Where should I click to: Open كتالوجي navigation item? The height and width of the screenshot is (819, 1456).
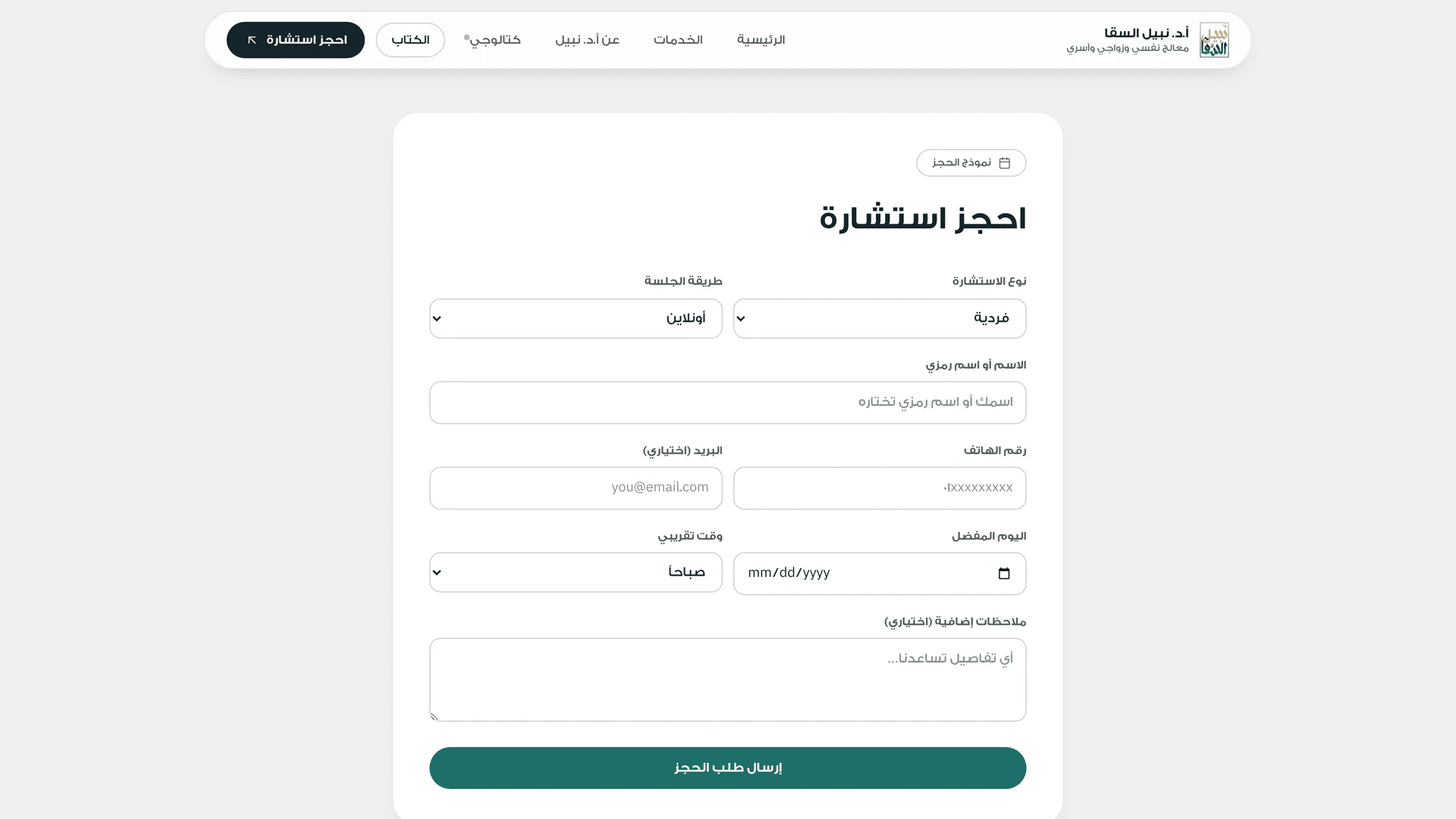(492, 40)
